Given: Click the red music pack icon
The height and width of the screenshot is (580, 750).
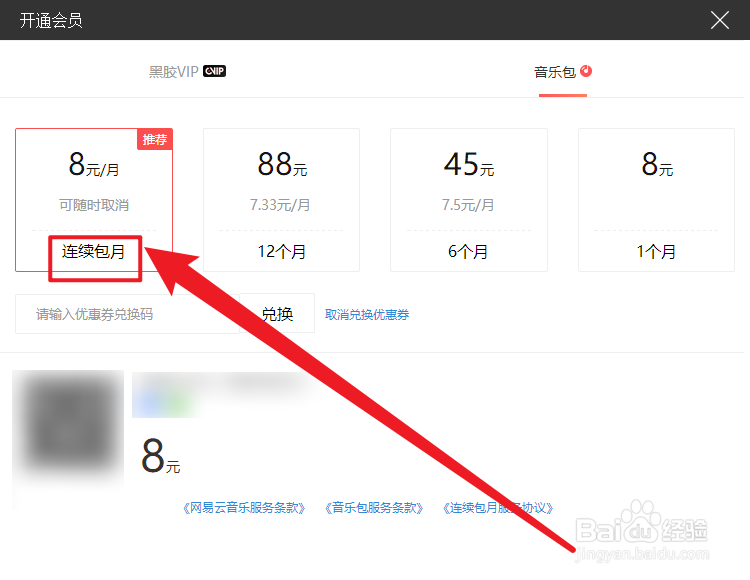Looking at the screenshot, I should (586, 71).
